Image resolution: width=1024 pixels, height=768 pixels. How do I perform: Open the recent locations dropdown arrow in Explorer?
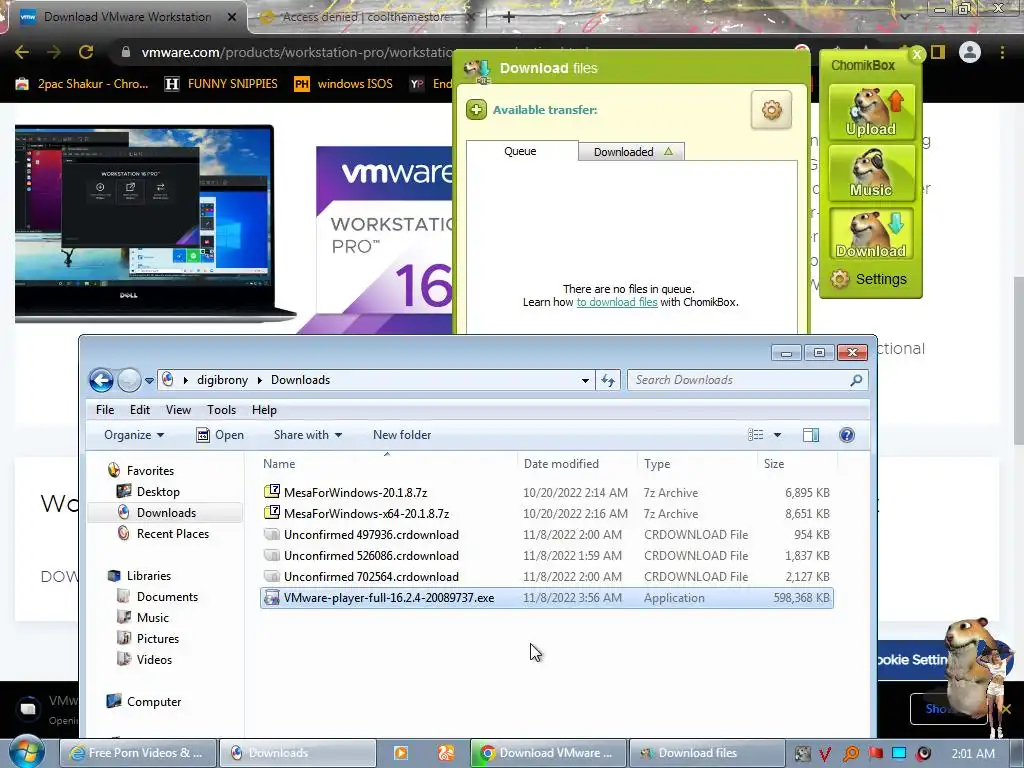click(x=150, y=380)
